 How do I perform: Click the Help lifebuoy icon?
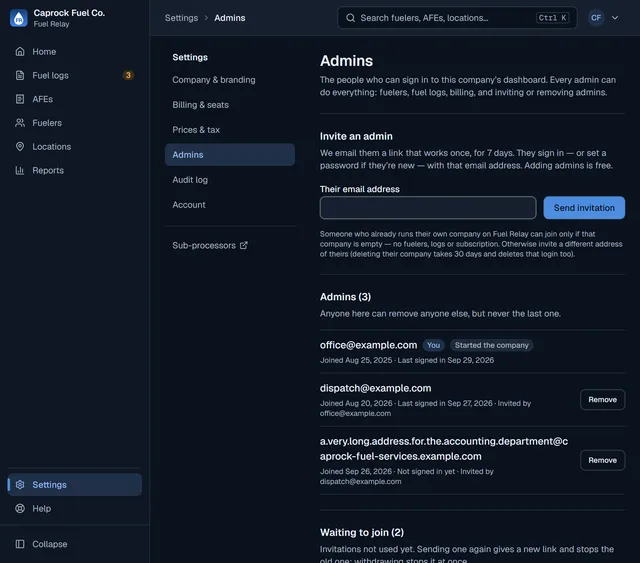coord(20,508)
